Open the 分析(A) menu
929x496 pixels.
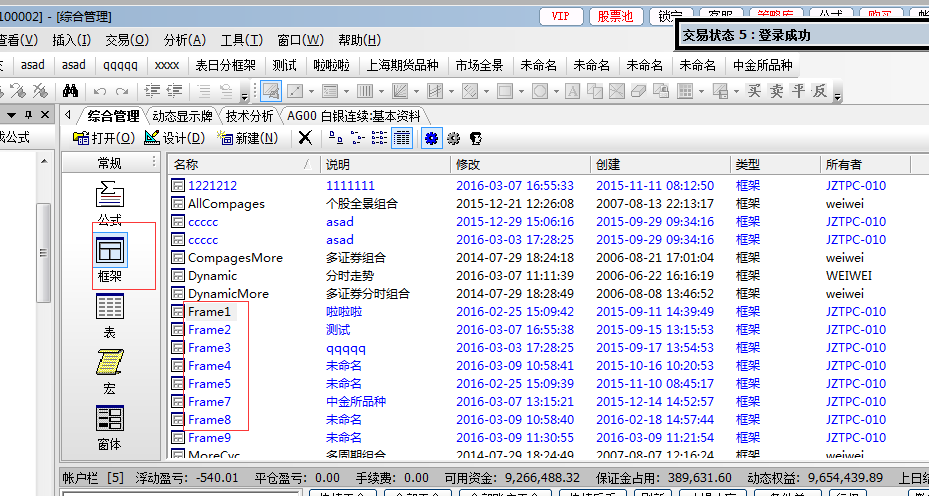pyautogui.click(x=184, y=40)
